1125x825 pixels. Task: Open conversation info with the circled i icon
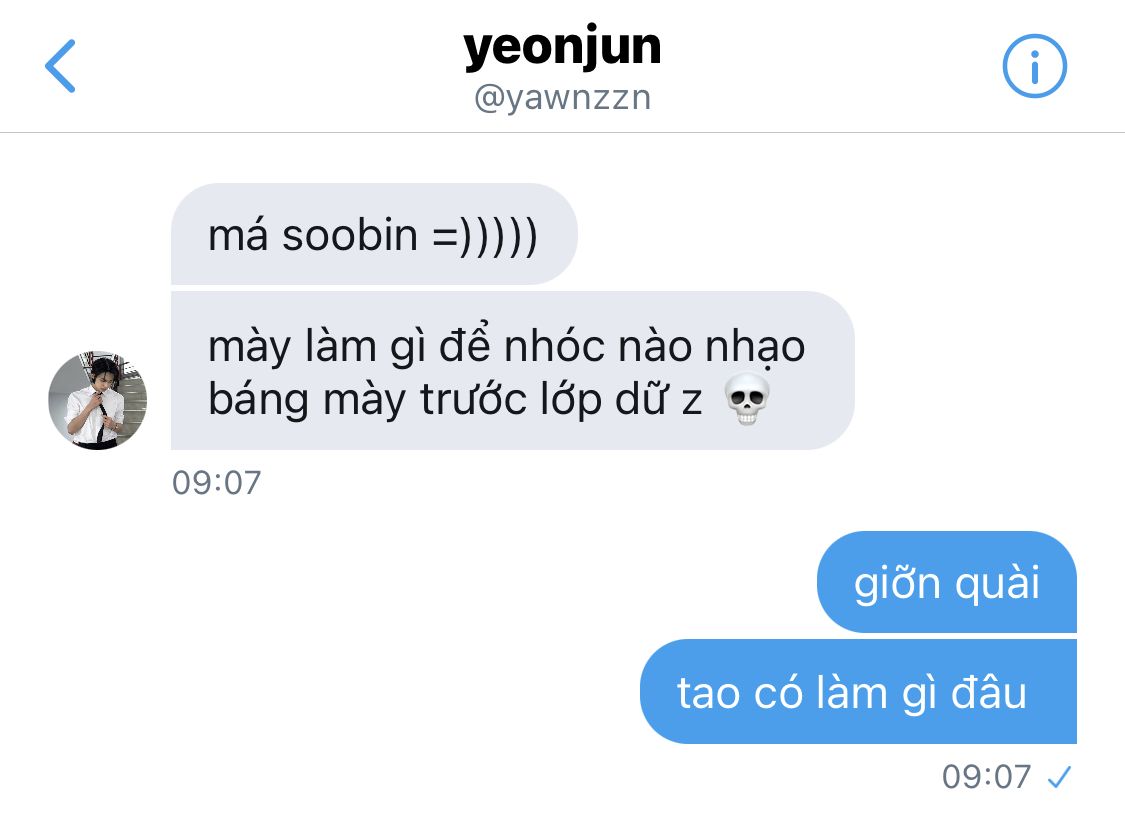coord(1034,66)
